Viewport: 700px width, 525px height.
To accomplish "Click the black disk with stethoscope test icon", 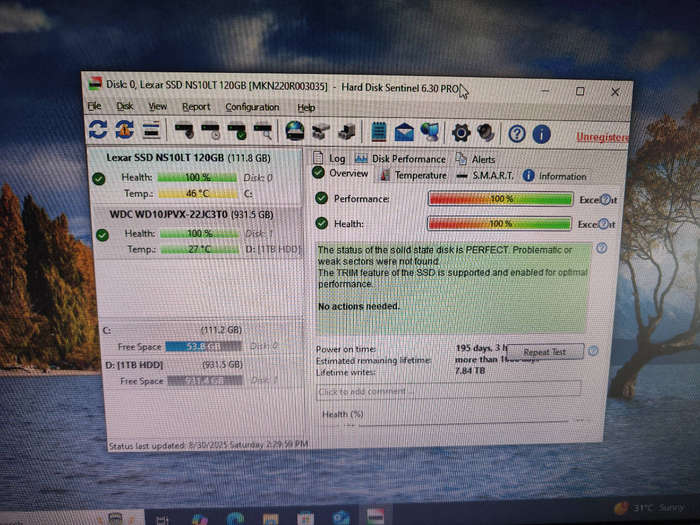I will [184, 131].
